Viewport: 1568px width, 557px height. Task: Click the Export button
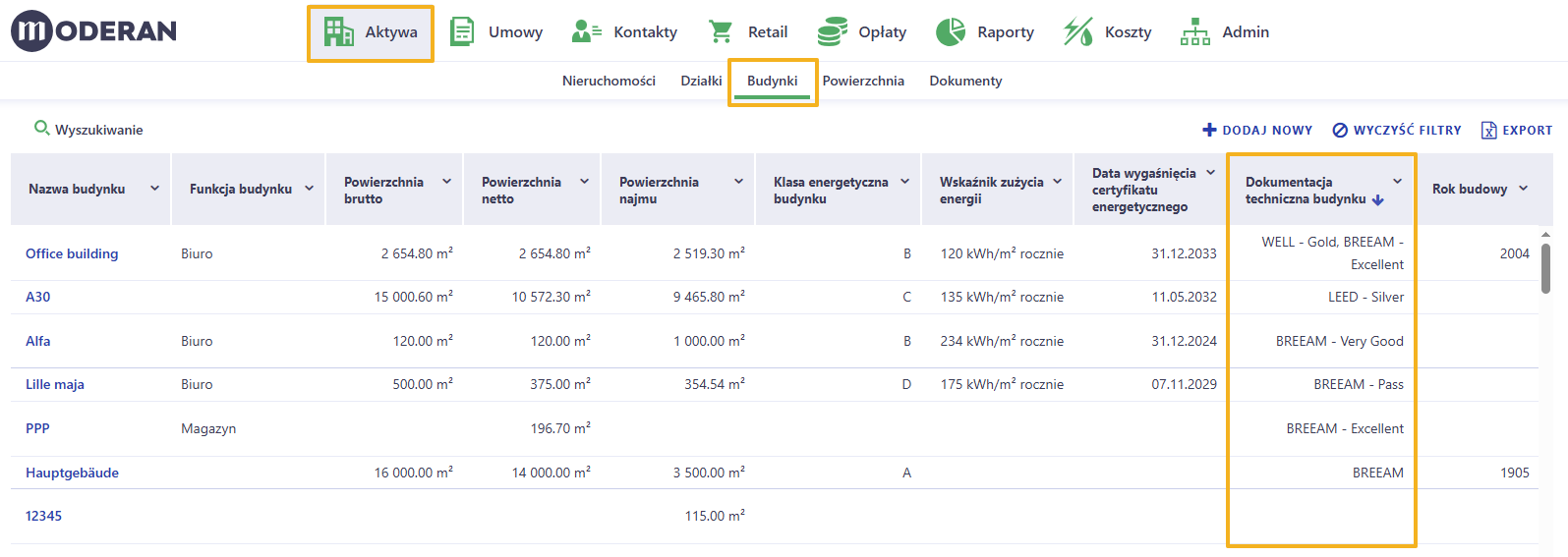click(1517, 130)
